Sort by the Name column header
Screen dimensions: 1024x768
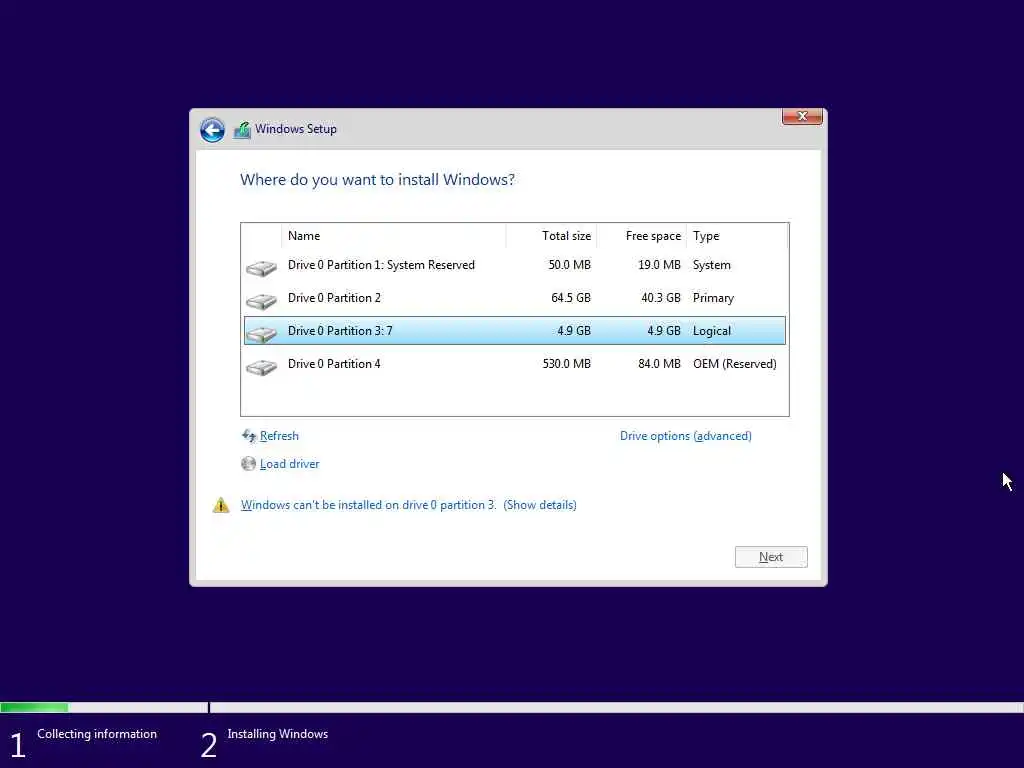coord(394,236)
